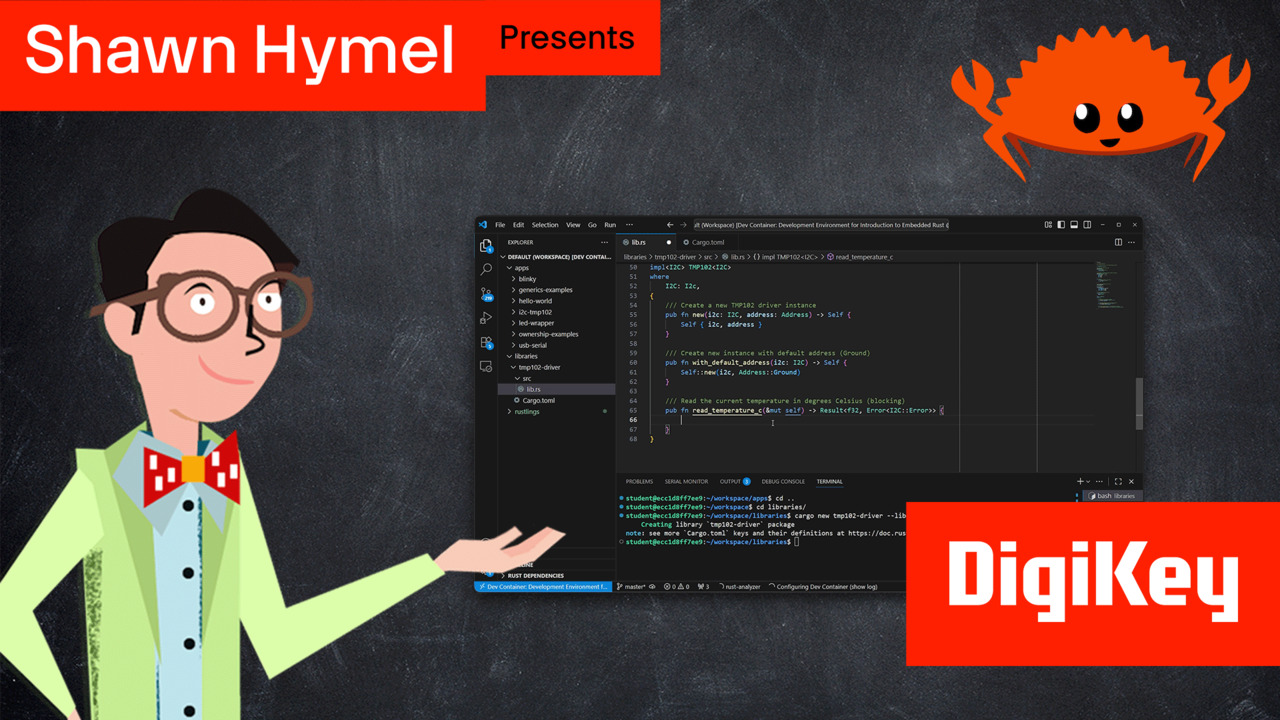
Task: Click Configuring Dev Container show log link
Action: click(825, 587)
